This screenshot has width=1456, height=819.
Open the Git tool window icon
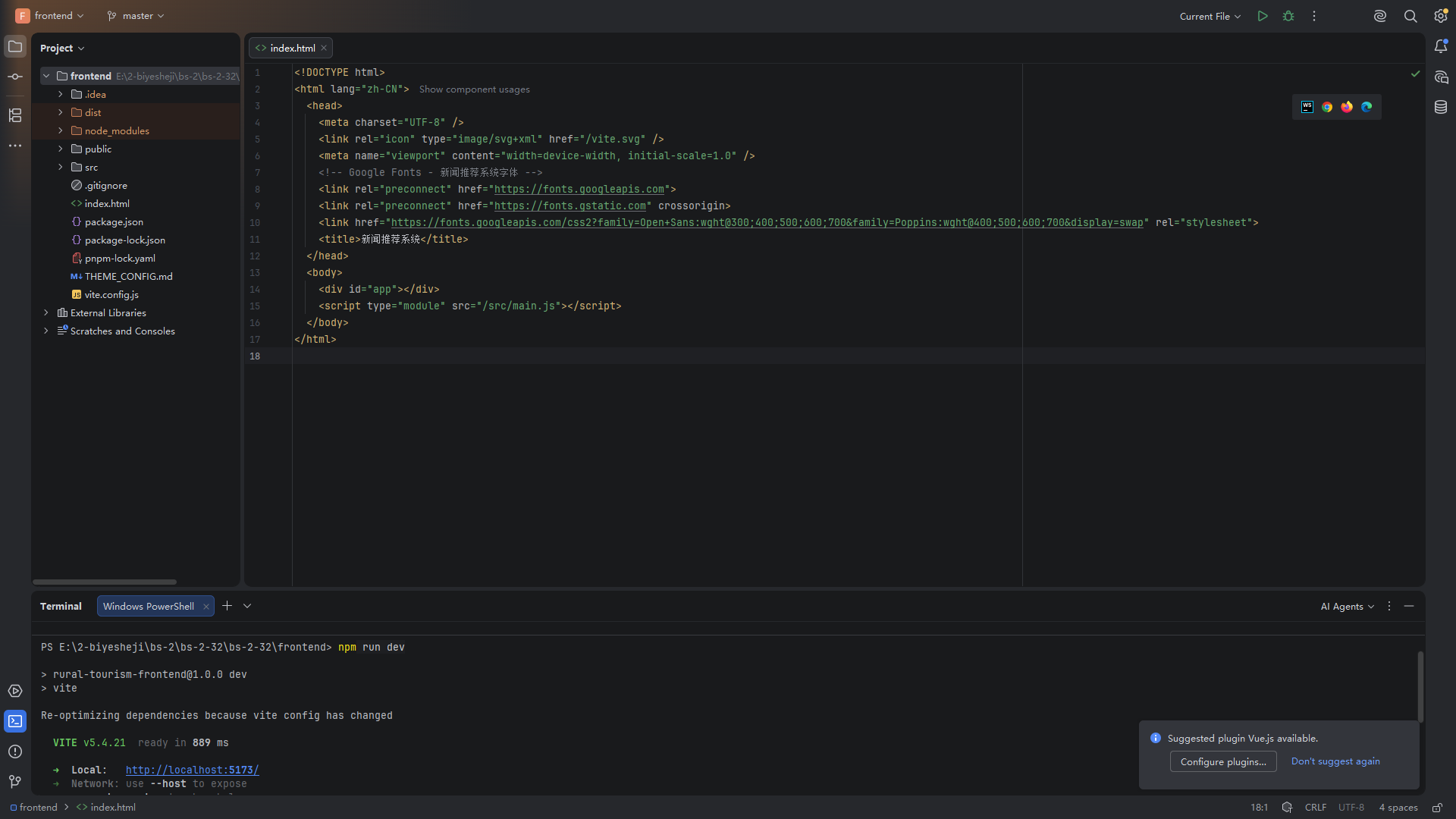click(15, 782)
